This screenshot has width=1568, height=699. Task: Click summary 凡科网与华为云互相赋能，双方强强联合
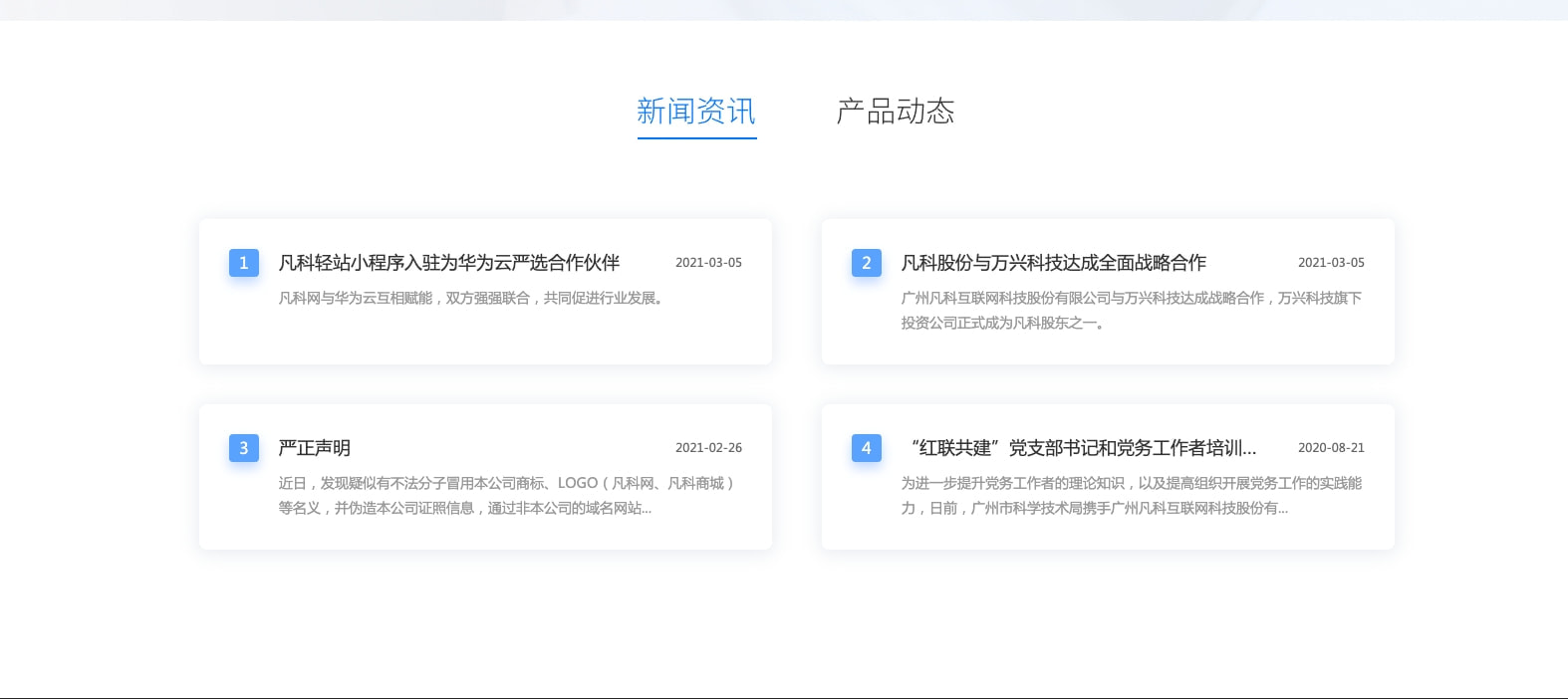tap(471, 298)
